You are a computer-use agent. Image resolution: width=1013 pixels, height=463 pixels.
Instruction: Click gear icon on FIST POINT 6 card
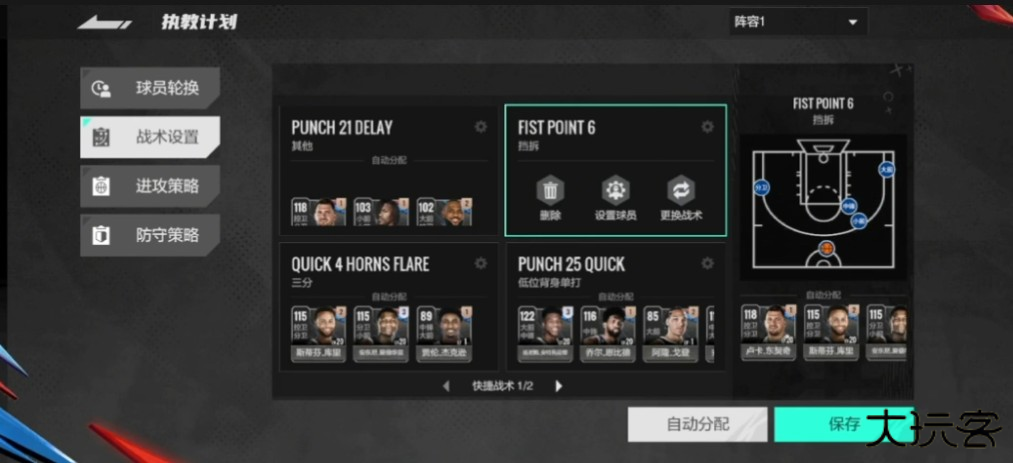(707, 127)
